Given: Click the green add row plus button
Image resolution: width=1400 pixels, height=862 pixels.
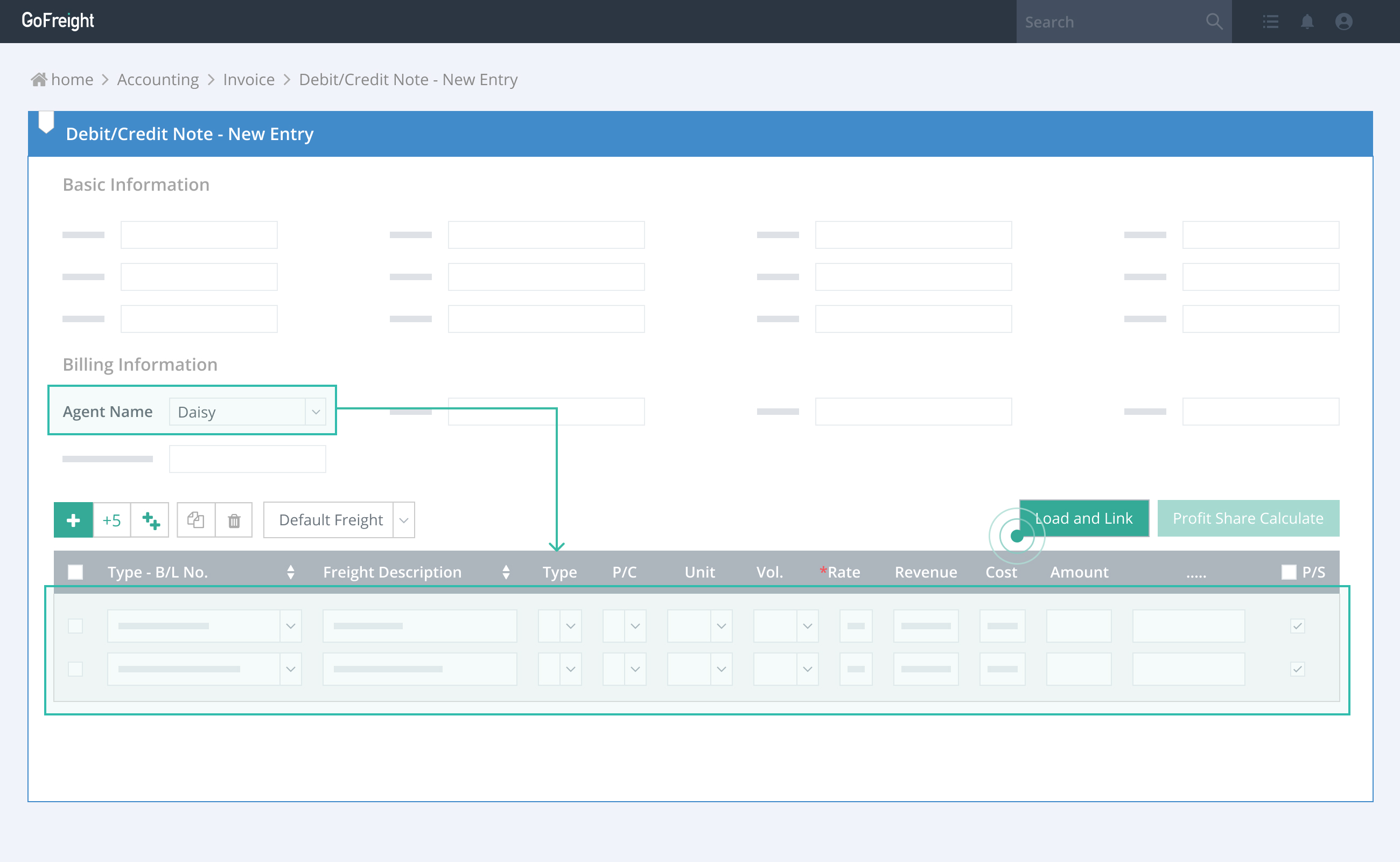Looking at the screenshot, I should tap(73, 520).
